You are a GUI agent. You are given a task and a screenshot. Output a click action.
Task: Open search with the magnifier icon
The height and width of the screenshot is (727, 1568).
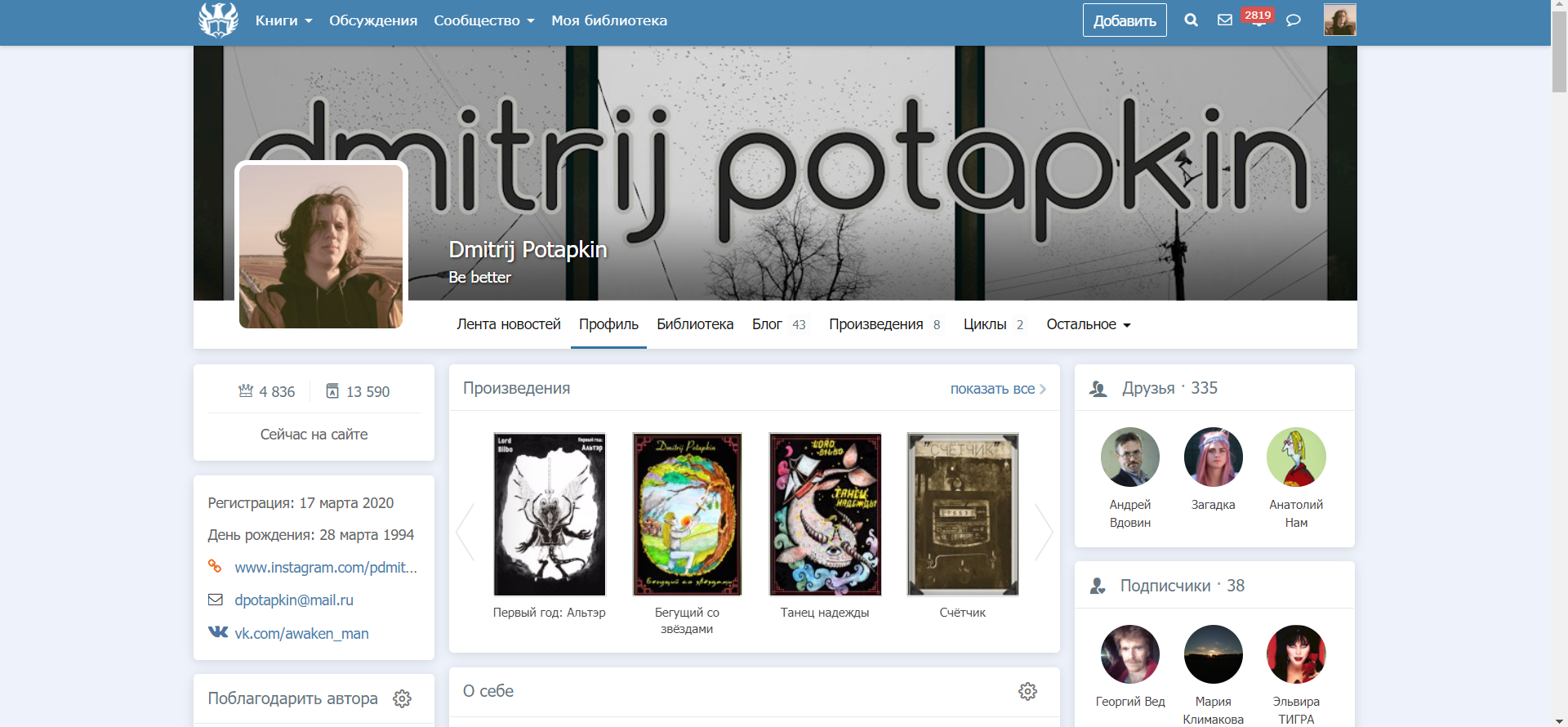(1191, 20)
